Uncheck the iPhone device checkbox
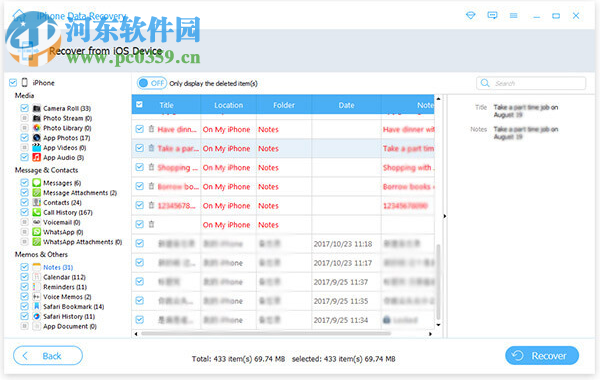Viewport: 606px width, 386px height. (x=13, y=83)
